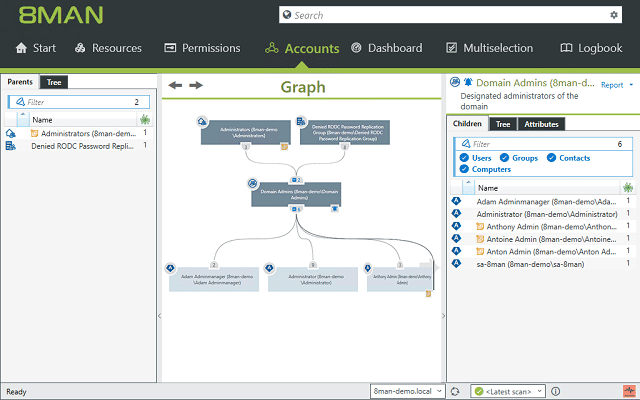This screenshot has width=640, height=400.
Task: Click user icon on Adam Adminmanager node
Action: [x=170, y=268]
